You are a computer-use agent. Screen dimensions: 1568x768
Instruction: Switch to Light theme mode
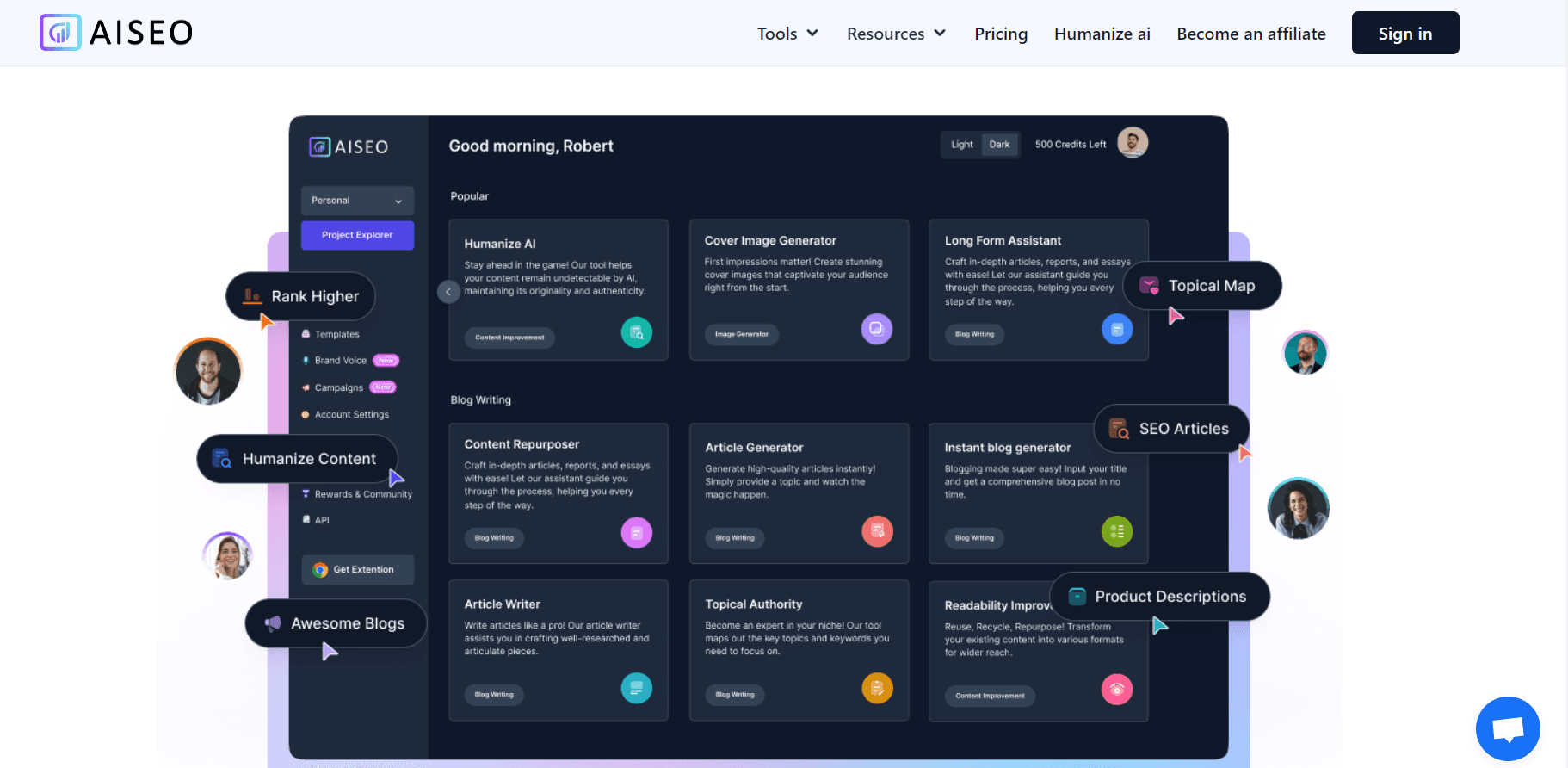pyautogui.click(x=961, y=145)
